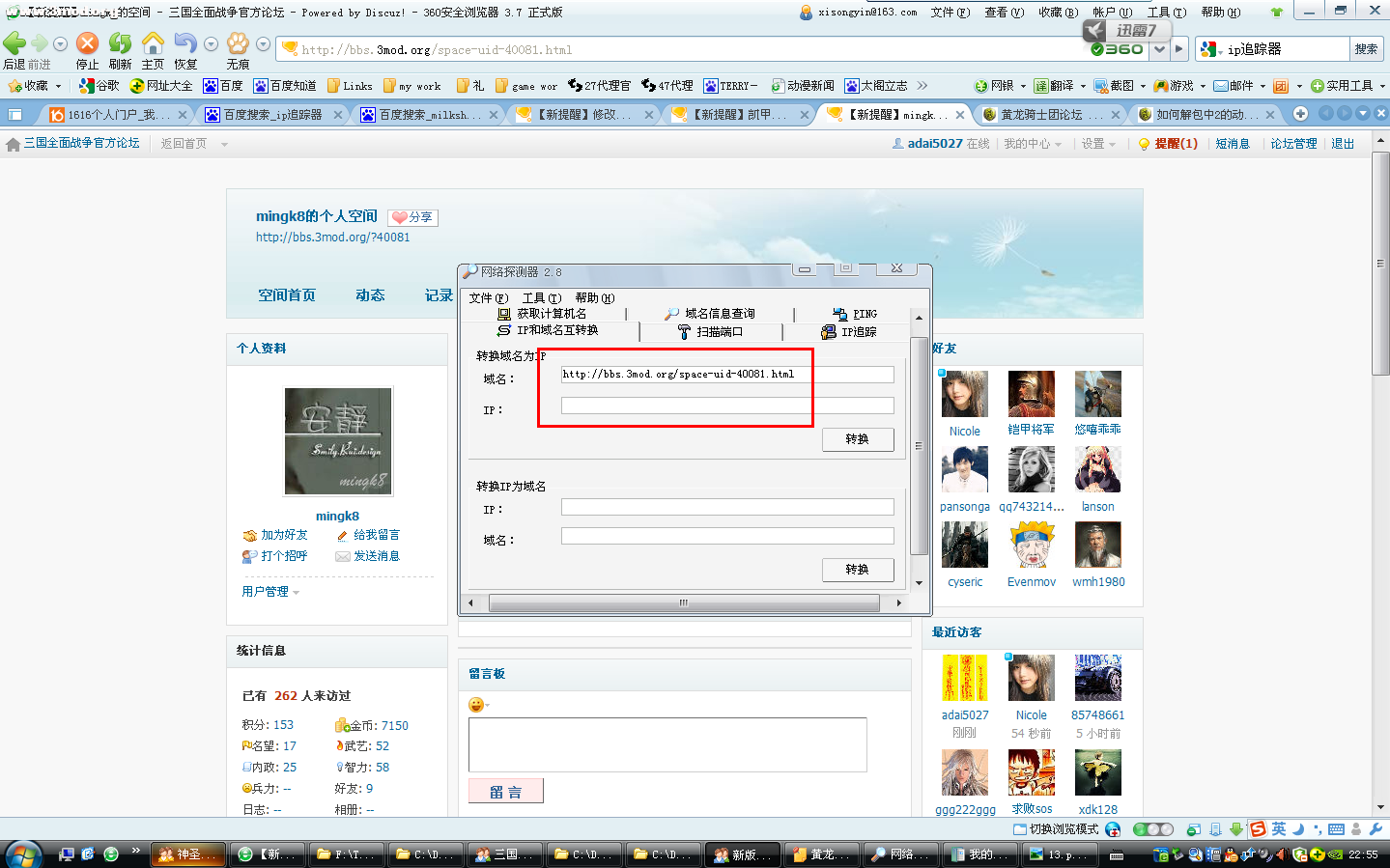Open the 工具(T) menu in 网络探测器
This screenshot has width=1390, height=868.
click(540, 298)
